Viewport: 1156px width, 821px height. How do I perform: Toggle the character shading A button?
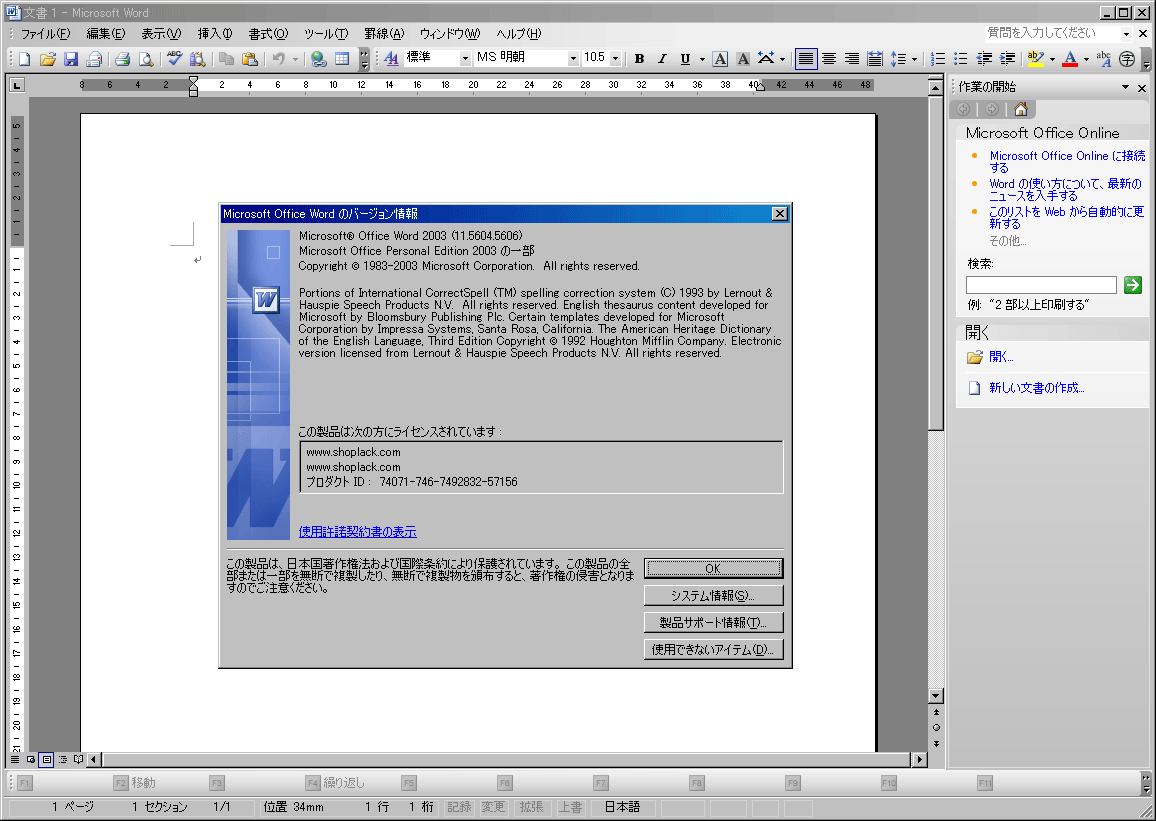743,59
